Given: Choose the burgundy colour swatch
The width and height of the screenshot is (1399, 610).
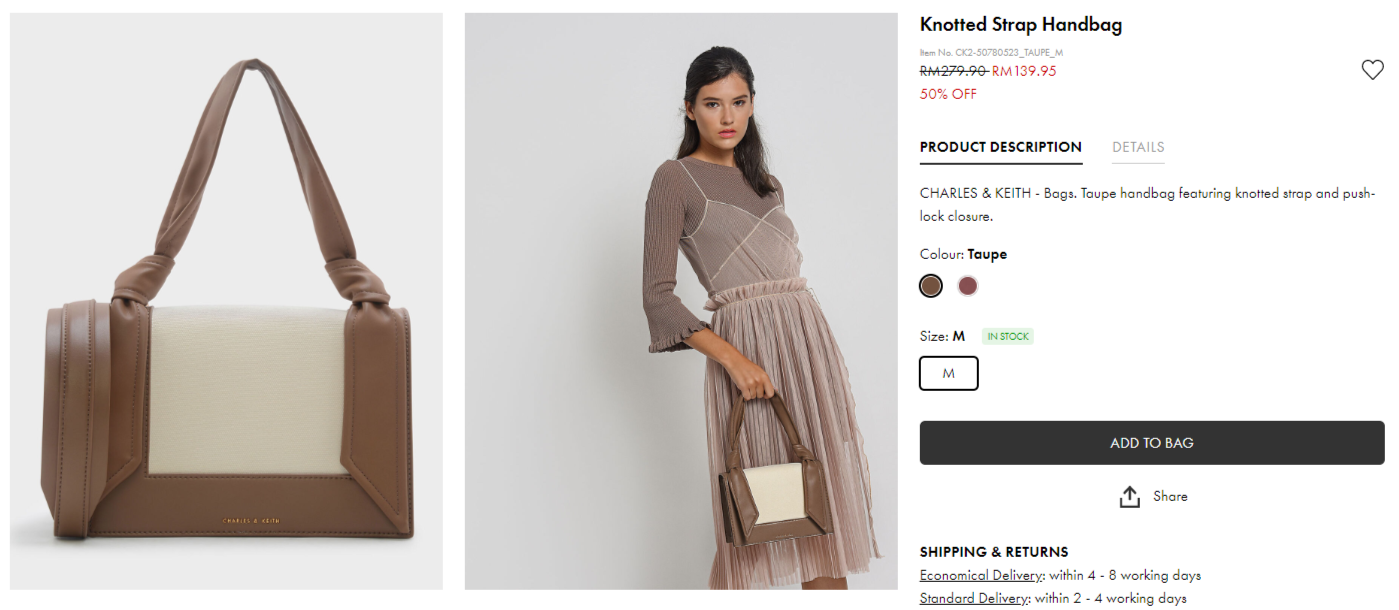Looking at the screenshot, I should click(967, 286).
